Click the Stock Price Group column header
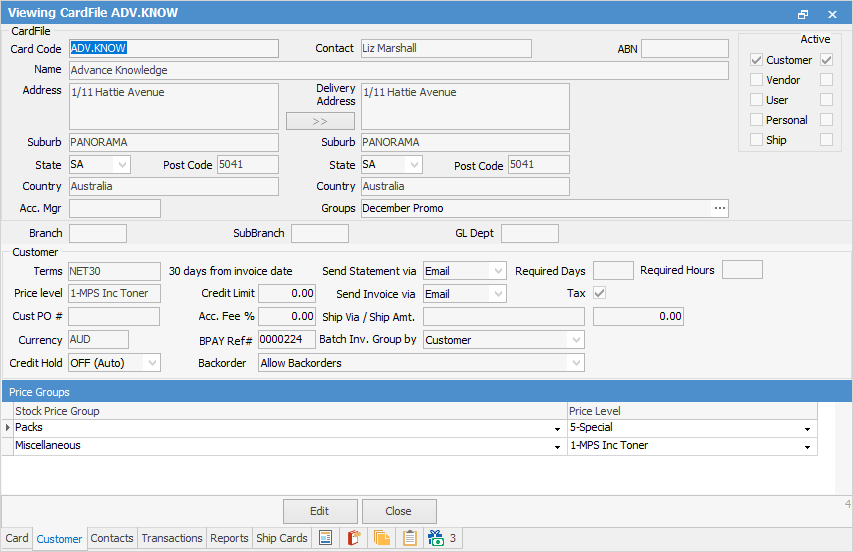Screen dimensions: 853x552 tap(290, 411)
